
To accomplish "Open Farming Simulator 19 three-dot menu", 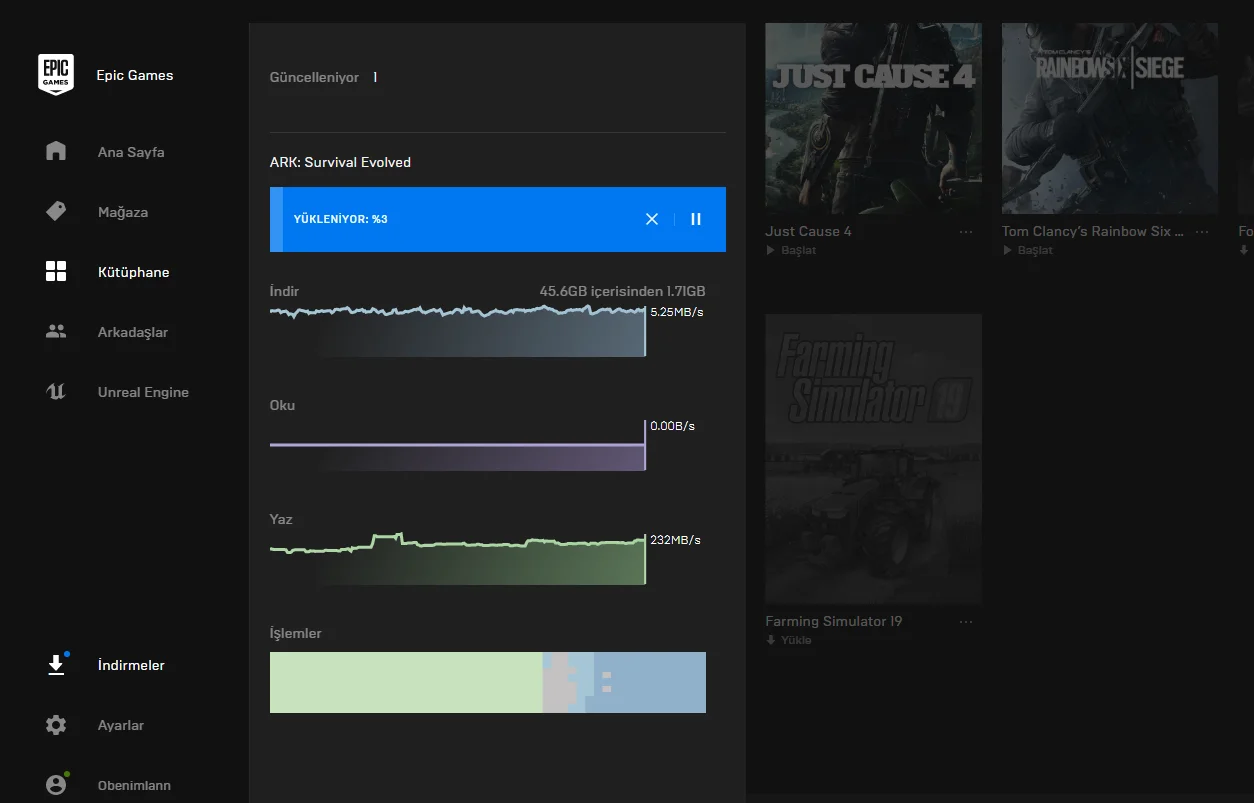I will tap(966, 622).
